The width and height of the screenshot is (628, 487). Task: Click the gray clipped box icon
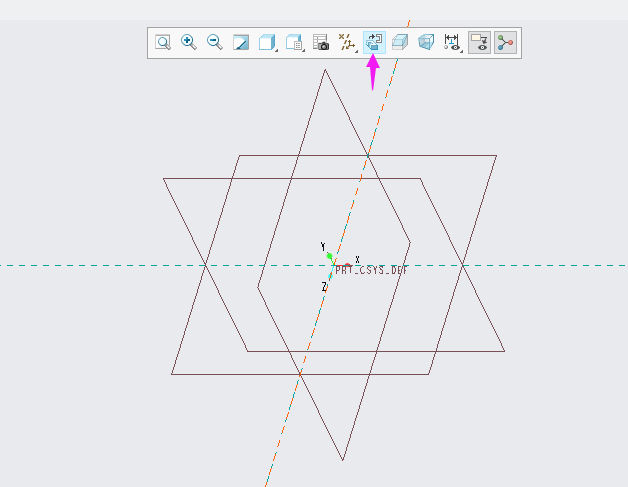tap(400, 42)
